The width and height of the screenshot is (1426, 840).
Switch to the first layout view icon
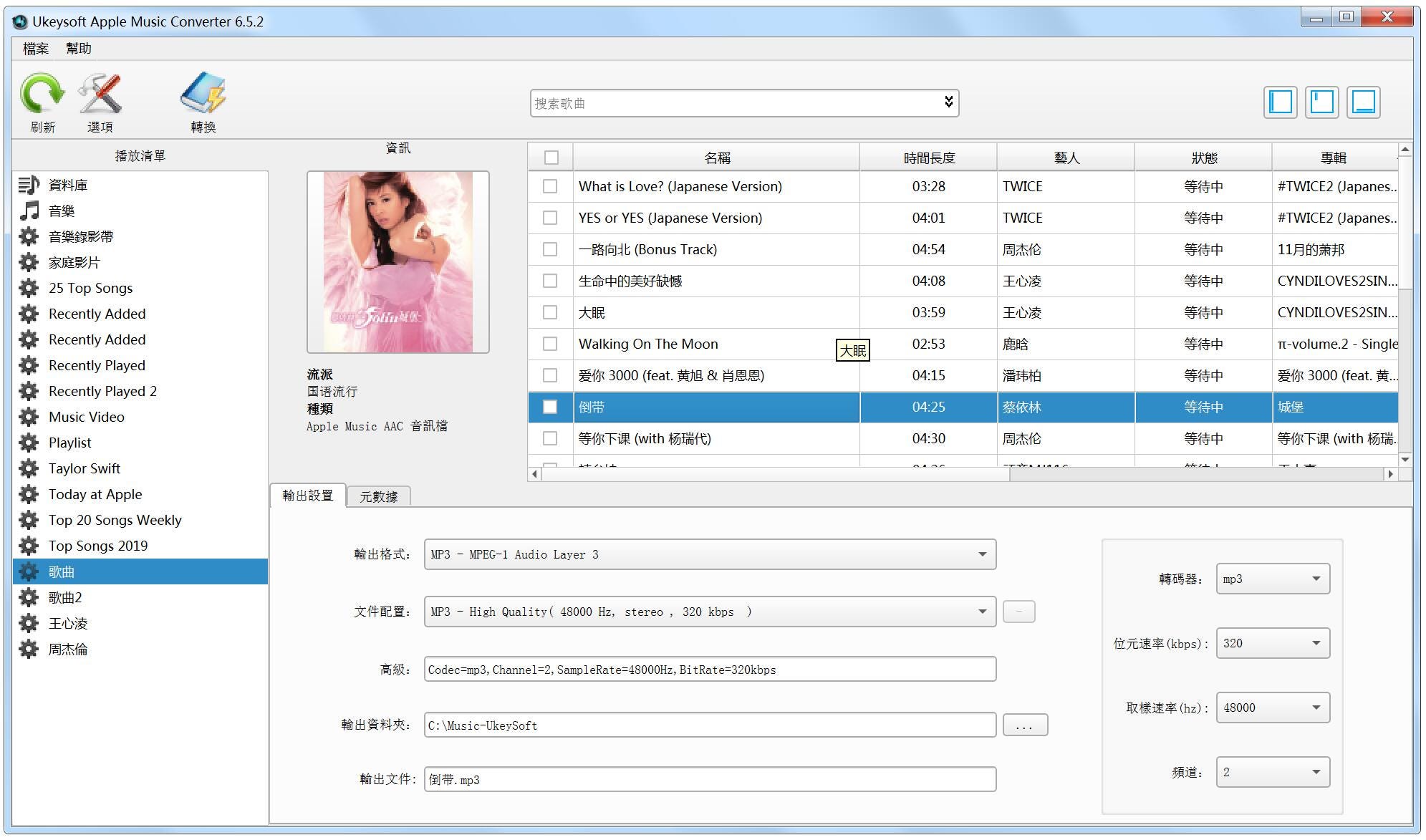coord(1281,102)
